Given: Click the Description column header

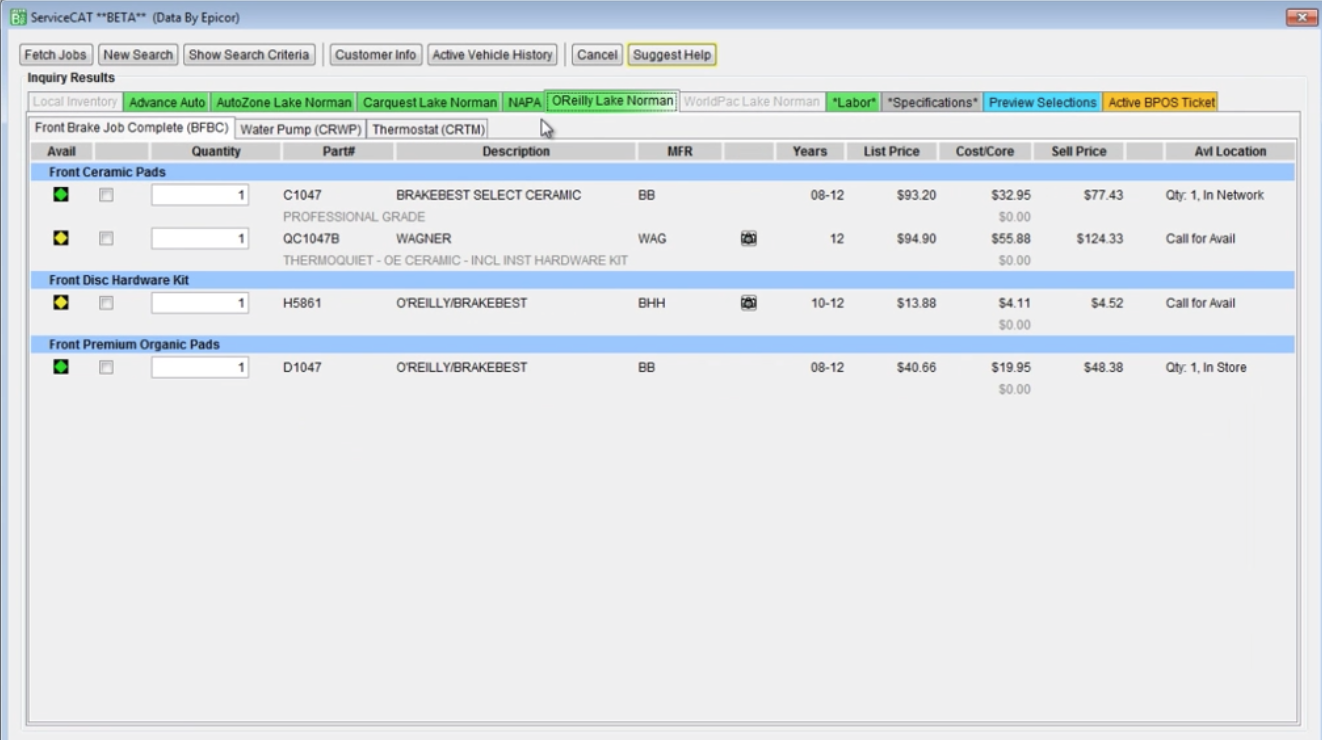Looking at the screenshot, I should click(516, 152).
